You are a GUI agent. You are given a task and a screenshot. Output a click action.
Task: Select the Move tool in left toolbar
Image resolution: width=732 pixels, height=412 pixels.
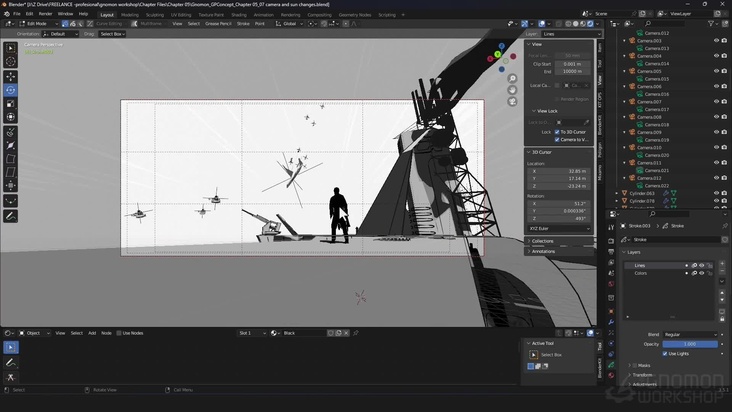(x=11, y=76)
